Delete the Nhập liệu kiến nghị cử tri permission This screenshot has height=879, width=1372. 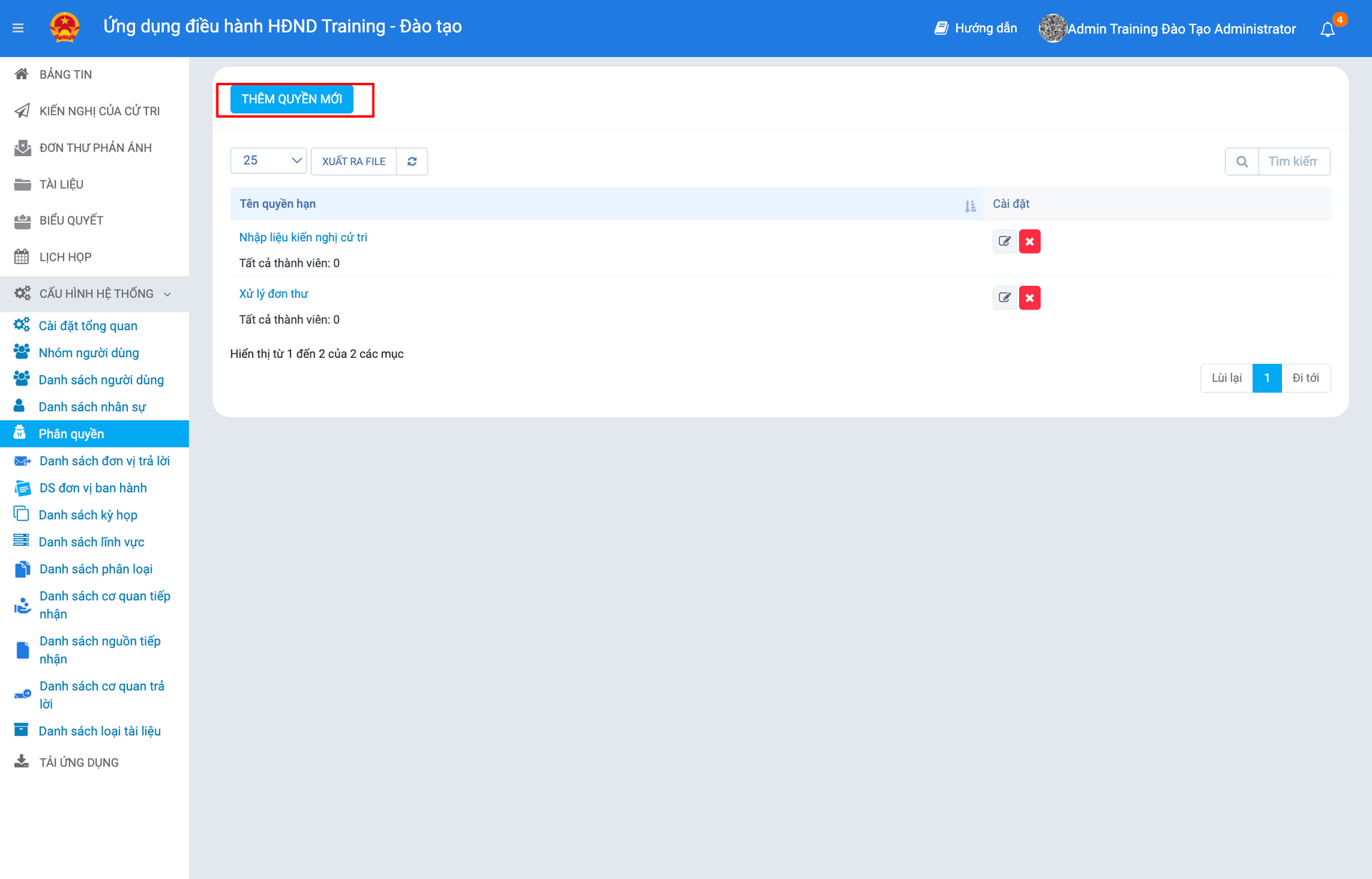click(x=1030, y=242)
